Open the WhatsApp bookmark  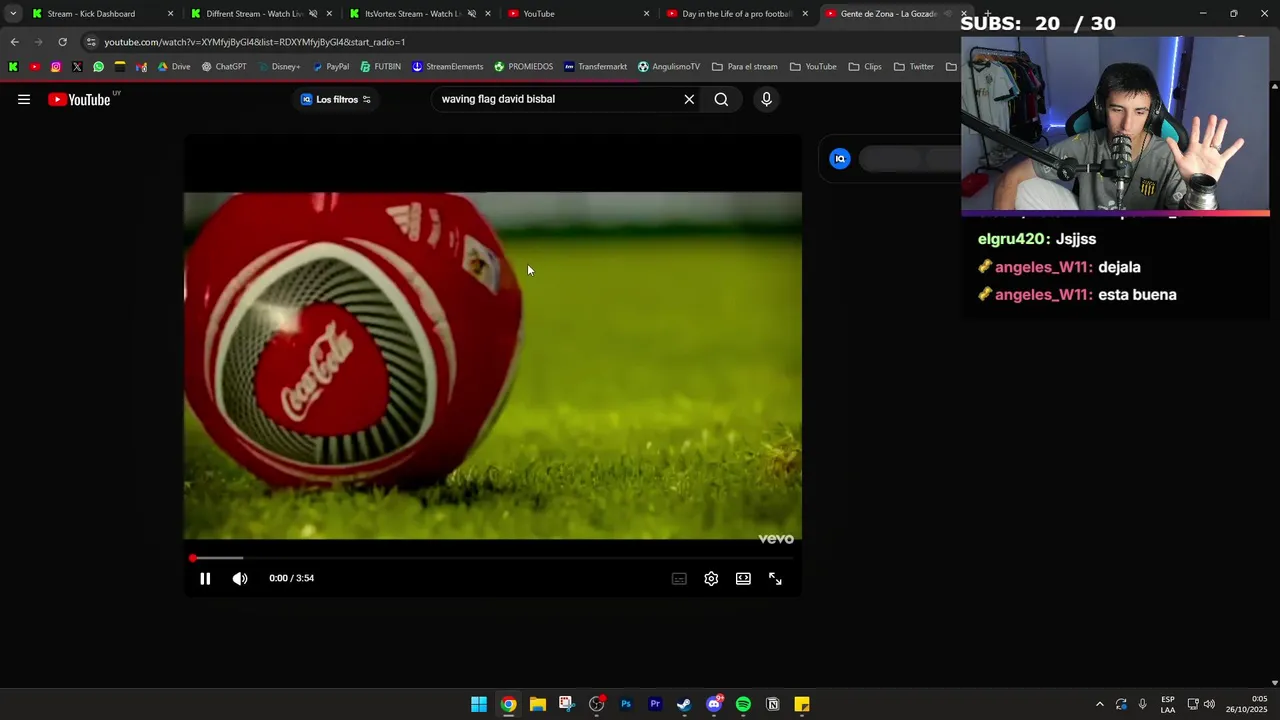[98, 67]
